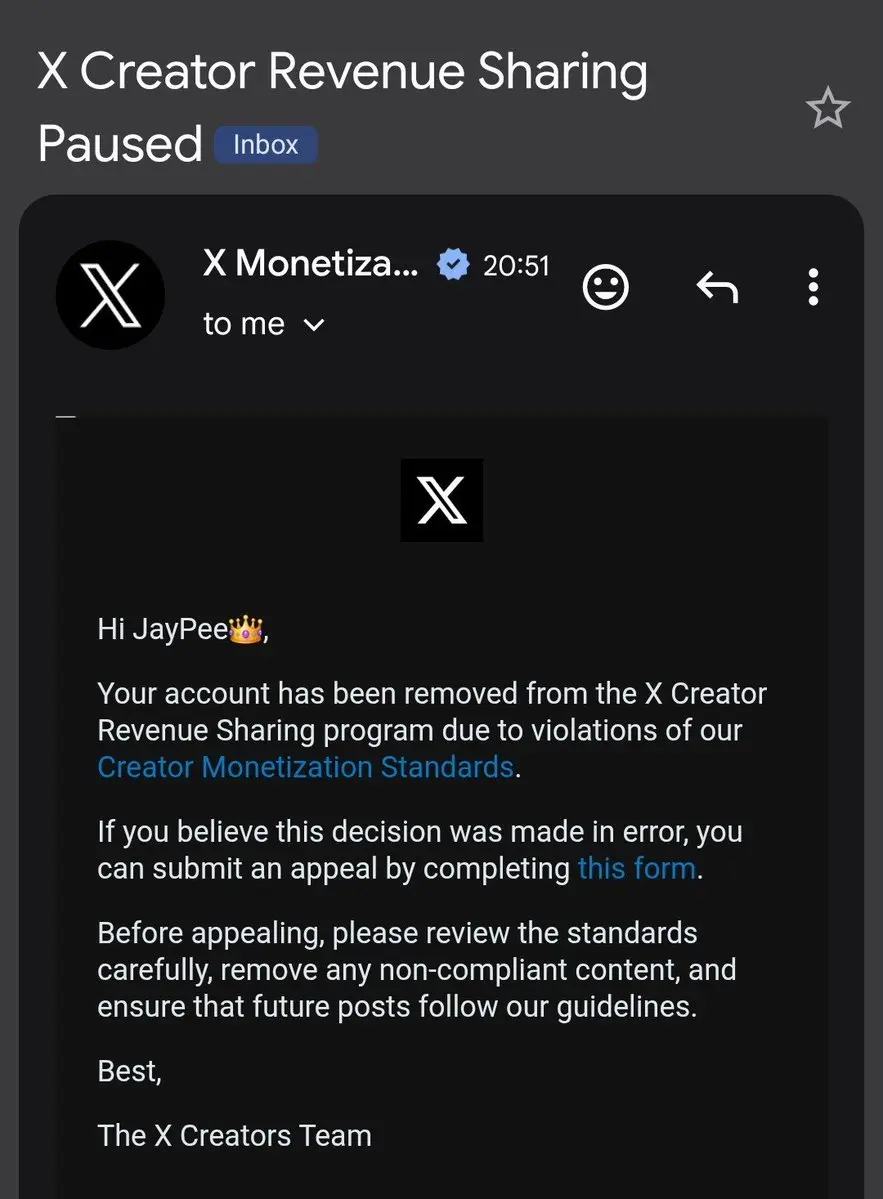Viewport: 883px width, 1199px height.
Task: Tap the crown emoji after JayPee
Action: click(245, 630)
